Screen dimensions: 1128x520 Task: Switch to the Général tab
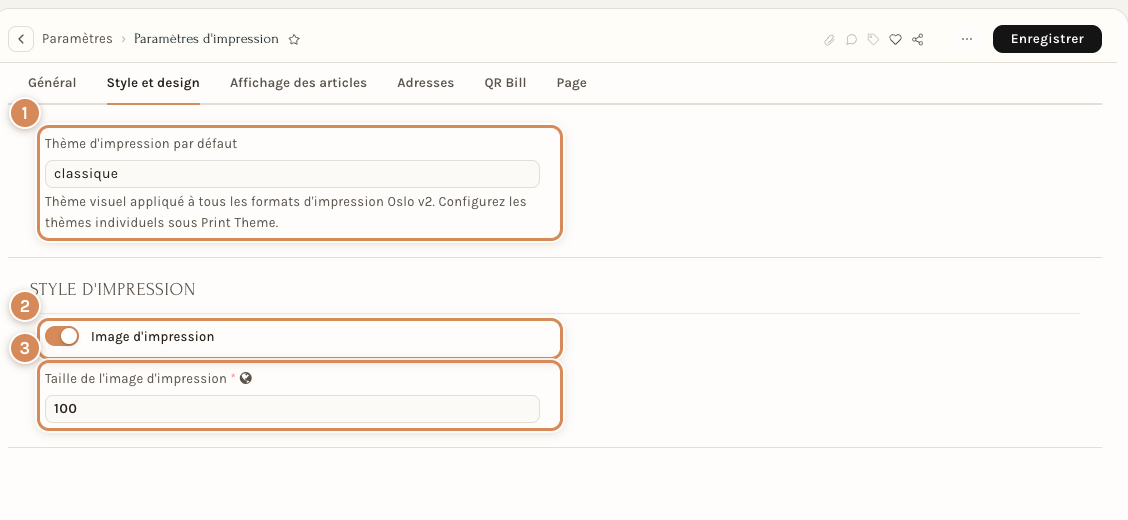[52, 83]
